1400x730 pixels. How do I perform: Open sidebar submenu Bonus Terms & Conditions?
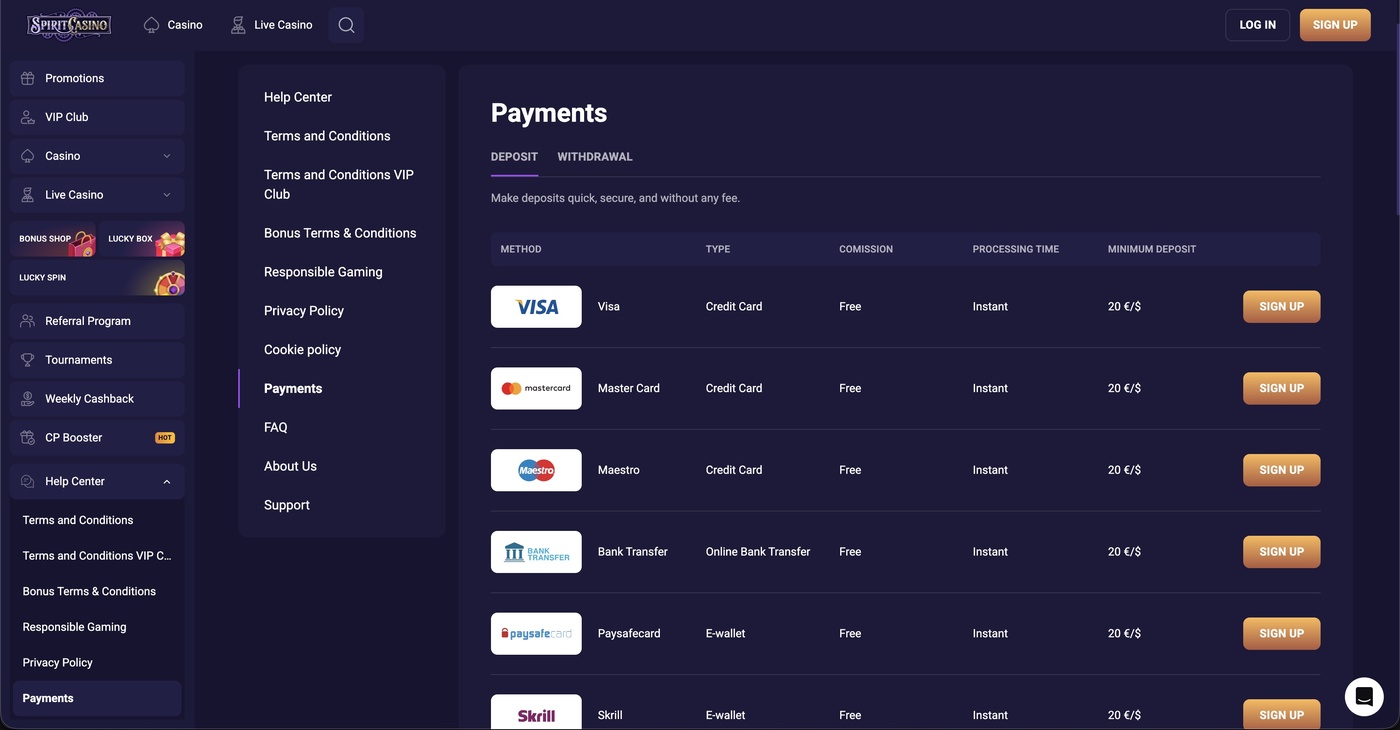[x=89, y=592]
